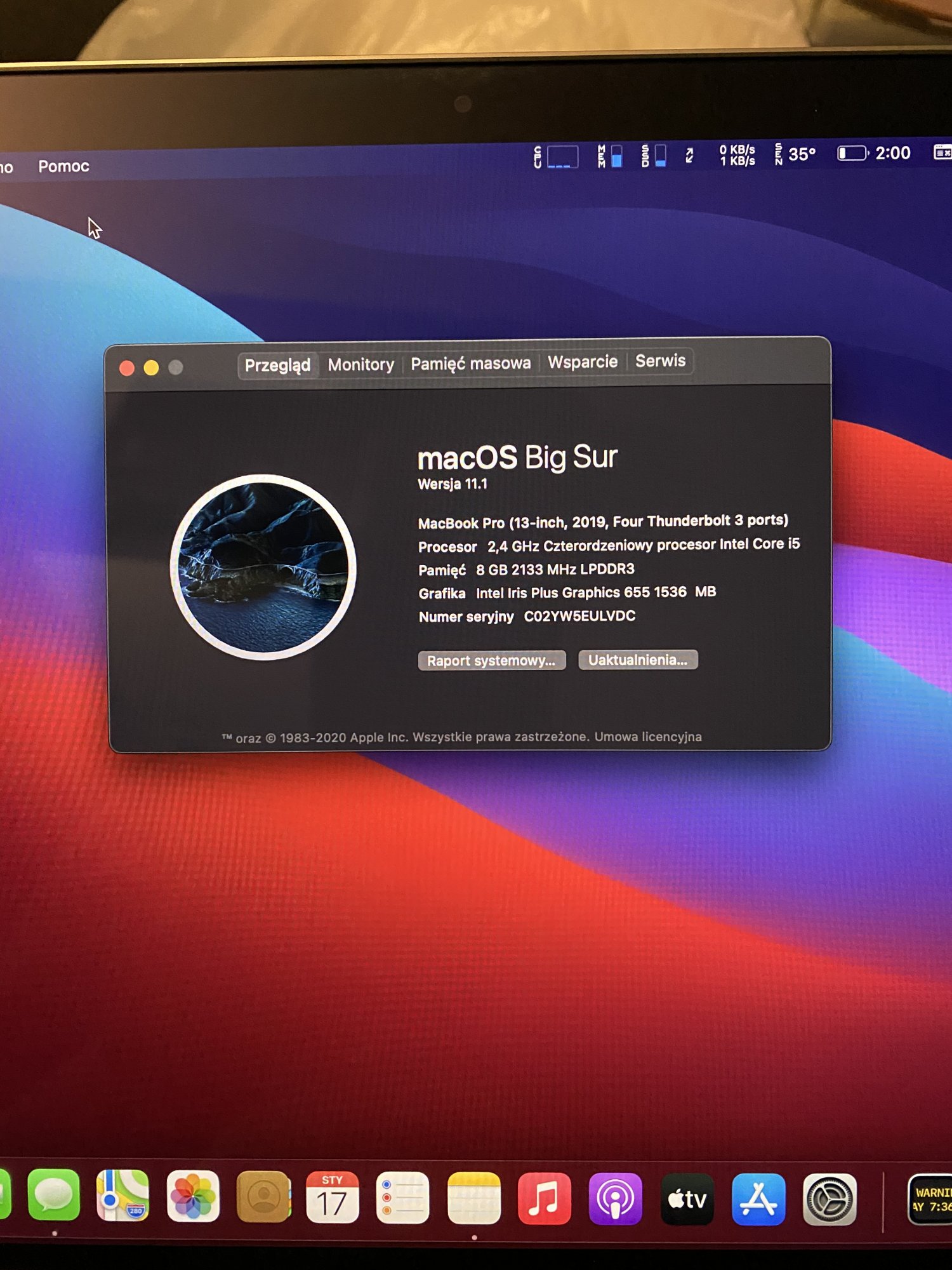Click the serial number C02YW5EULVDC
The height and width of the screenshot is (1270, 952).
coord(579,616)
